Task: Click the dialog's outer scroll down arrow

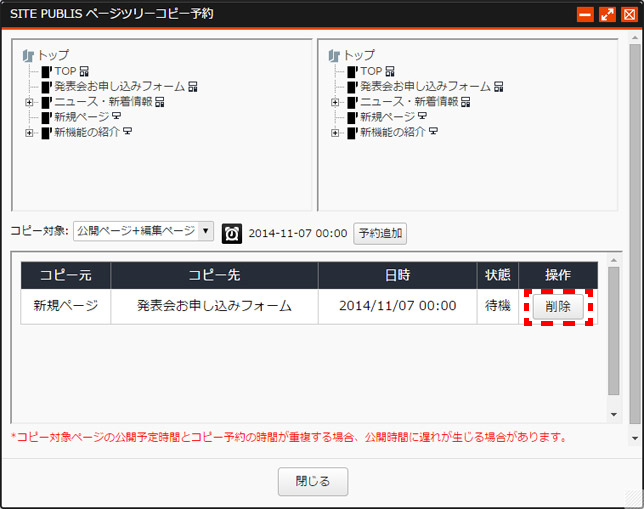Action: 635,438
